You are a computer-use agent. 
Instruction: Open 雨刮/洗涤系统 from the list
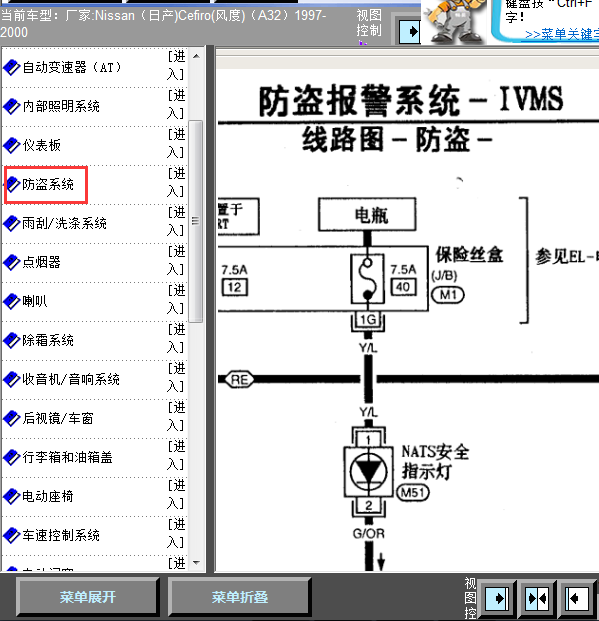[64, 223]
